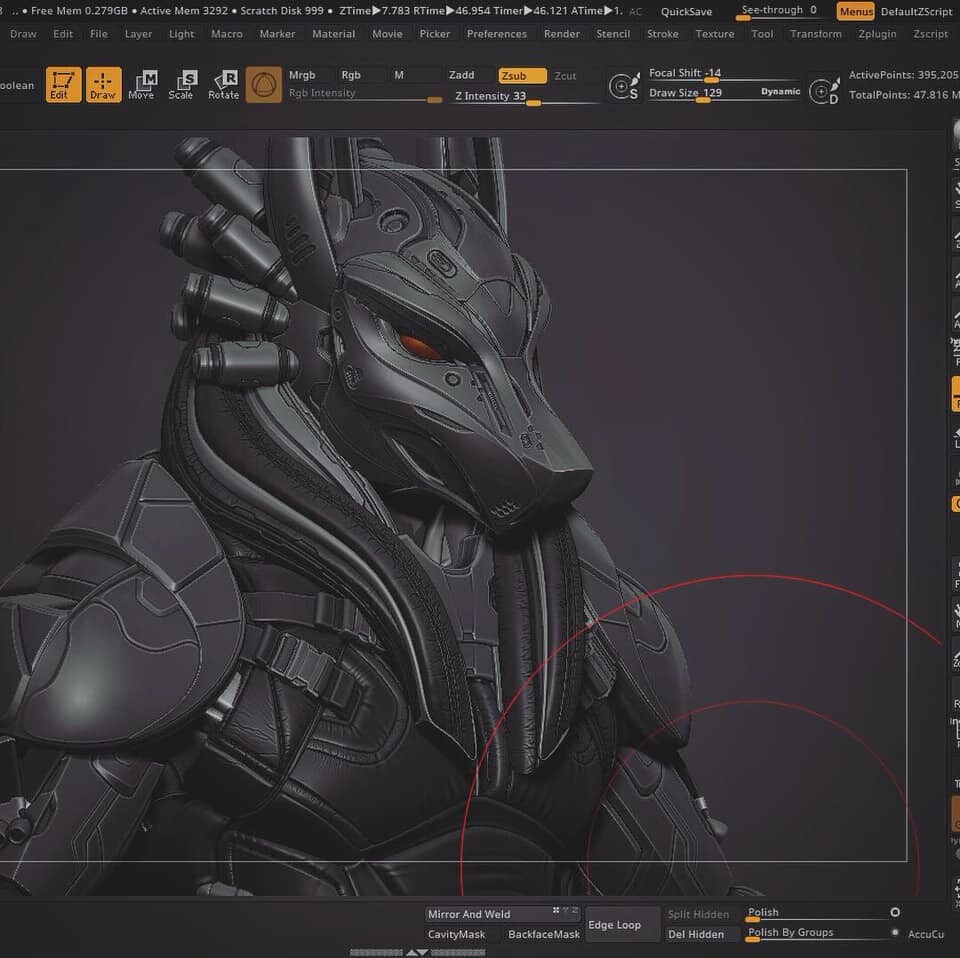Toggle the Menus button

(x=856, y=11)
